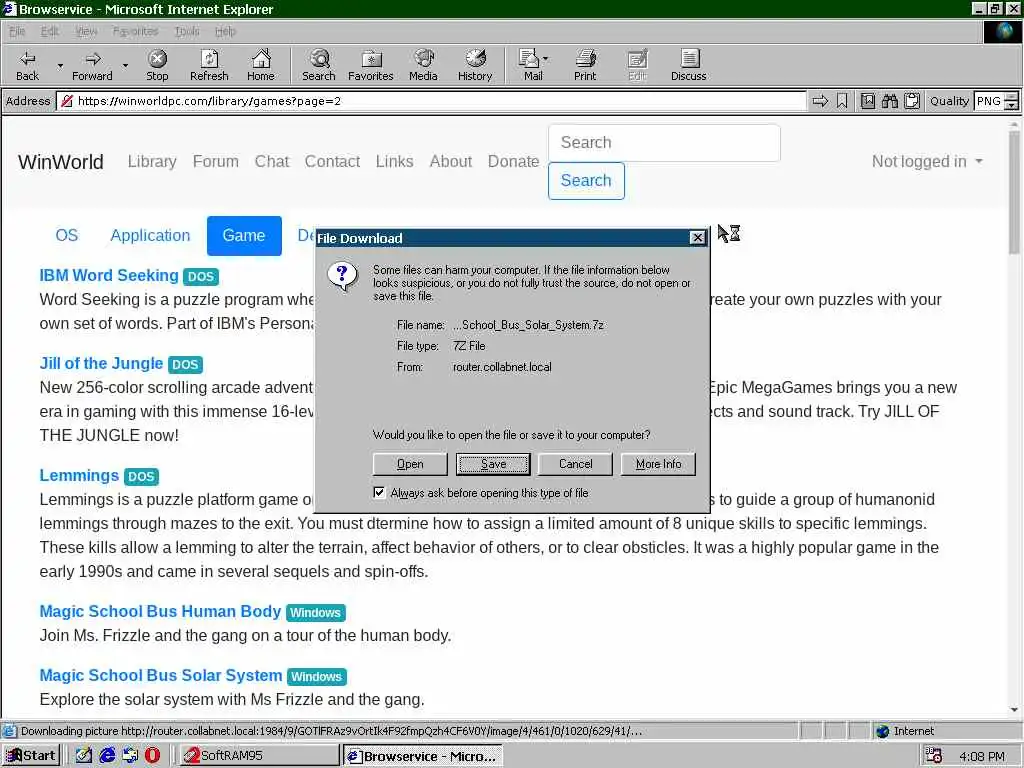Open the IBM Word Seeking link
The image size is (1024, 768).
coord(109,276)
